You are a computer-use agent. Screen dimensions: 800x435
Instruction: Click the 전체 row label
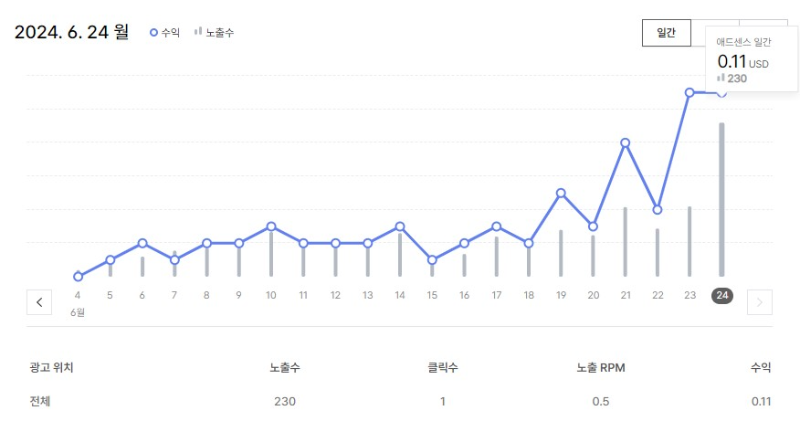[x=40, y=401]
